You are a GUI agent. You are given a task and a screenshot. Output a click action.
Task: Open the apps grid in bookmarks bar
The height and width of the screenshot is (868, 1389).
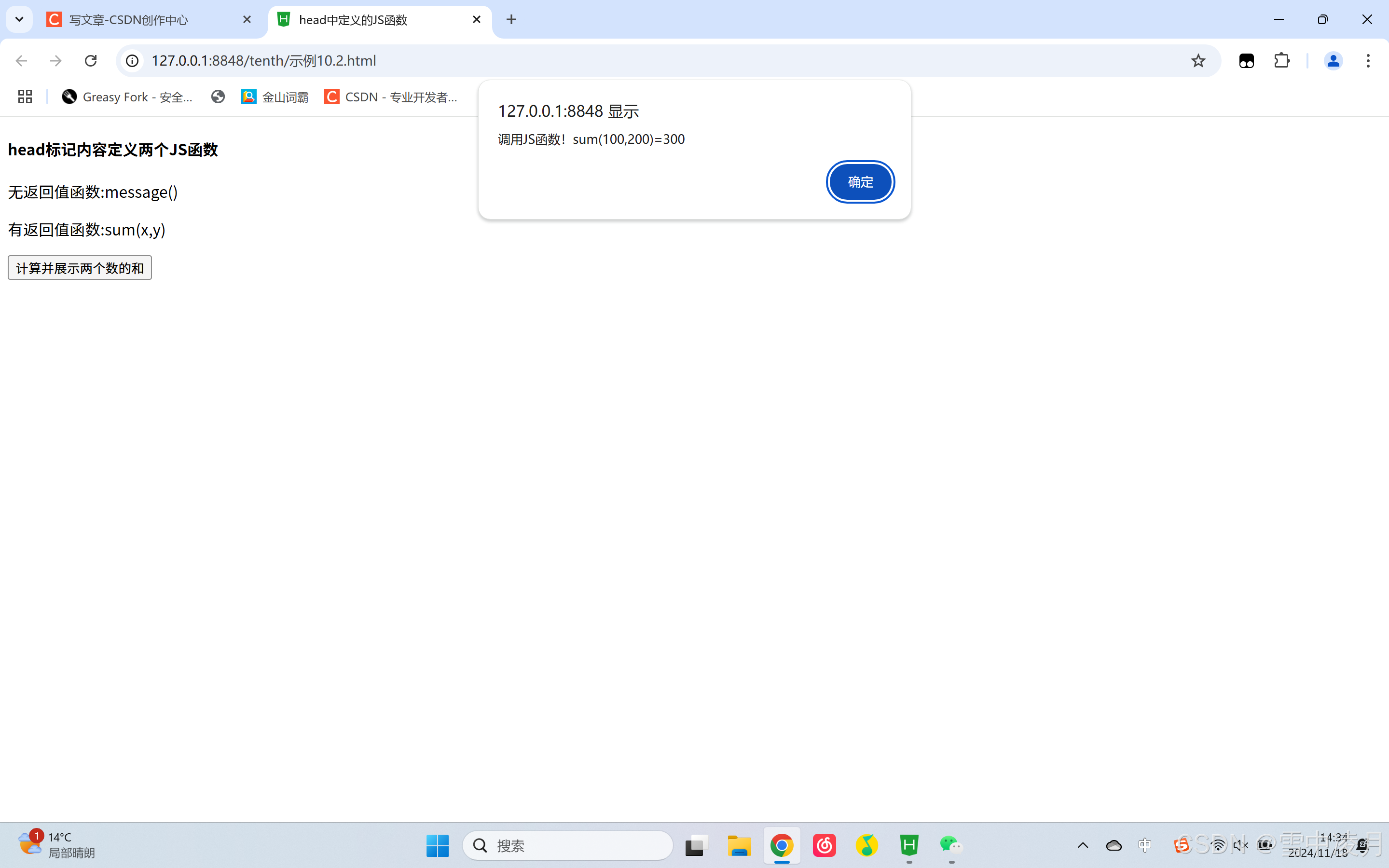click(25, 97)
